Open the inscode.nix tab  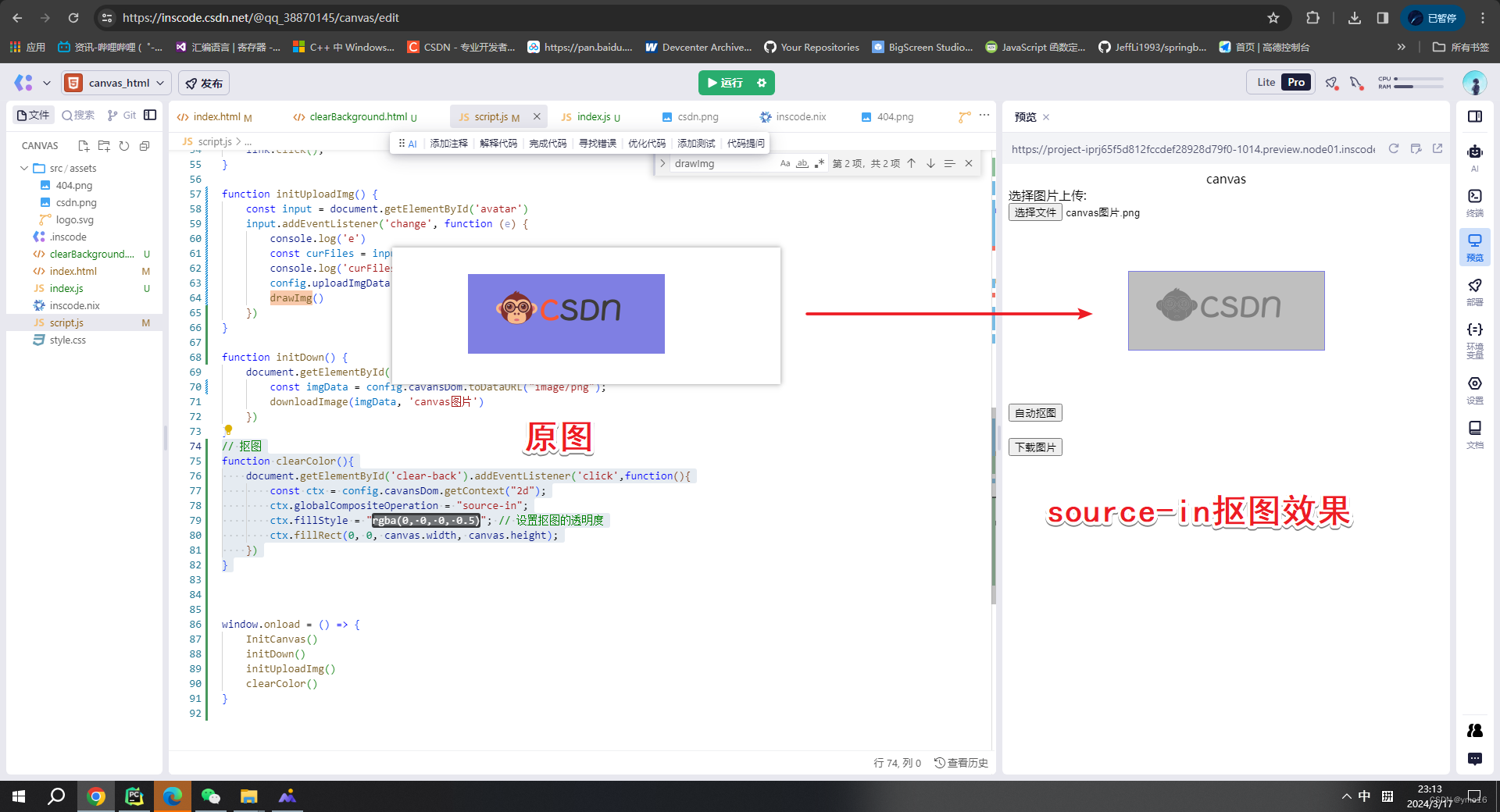pos(793,116)
